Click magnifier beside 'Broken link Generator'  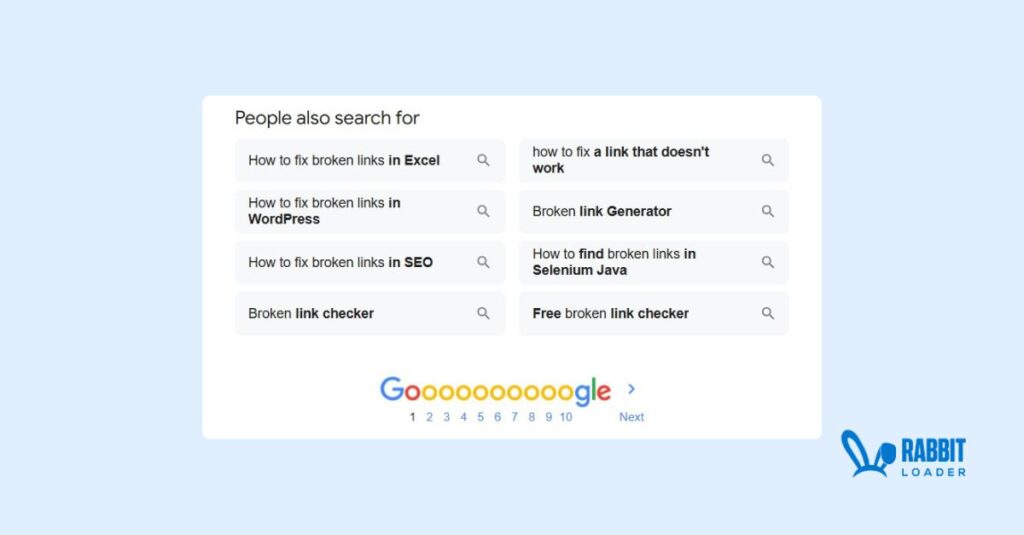point(768,211)
